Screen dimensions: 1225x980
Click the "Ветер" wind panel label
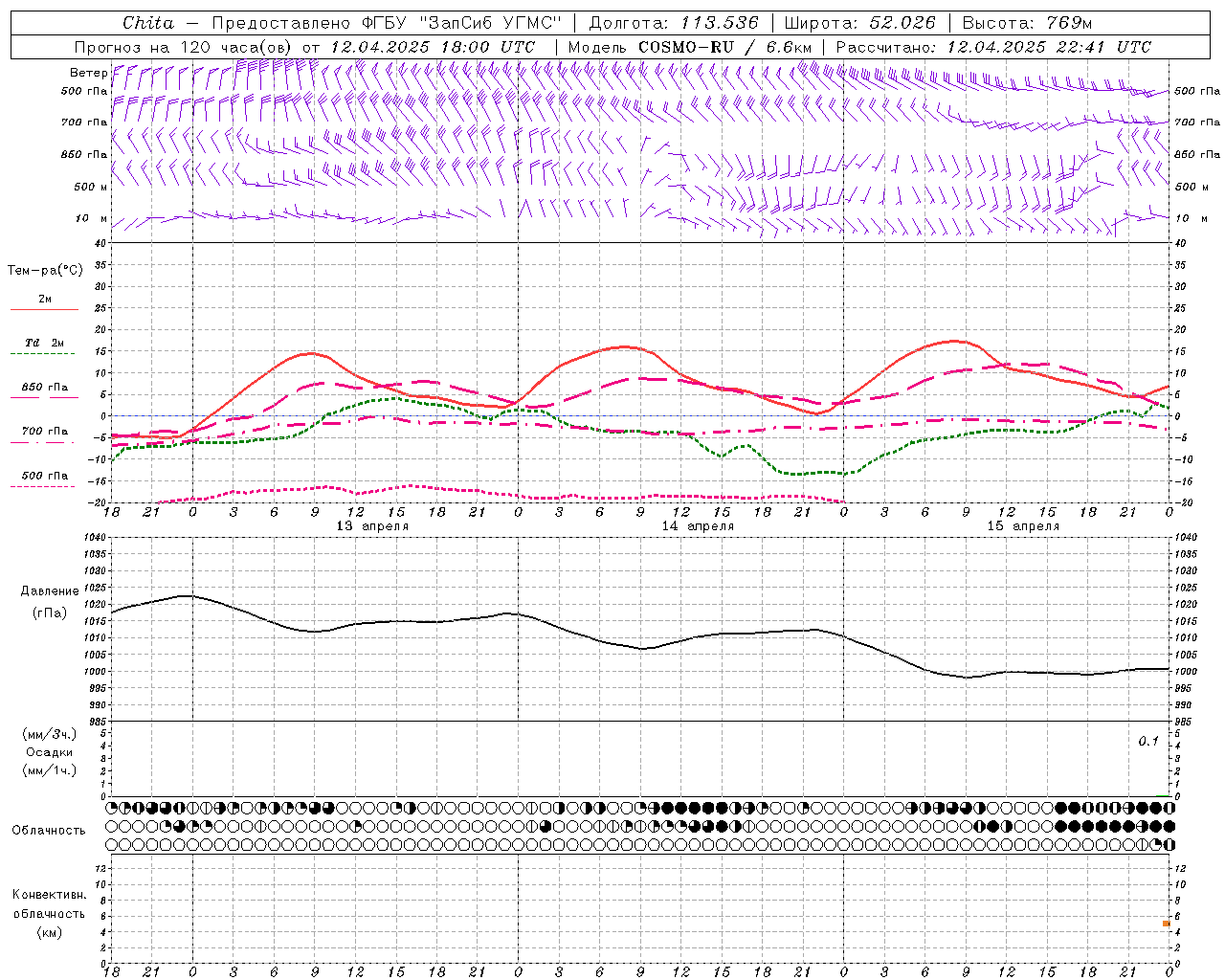click(x=88, y=73)
